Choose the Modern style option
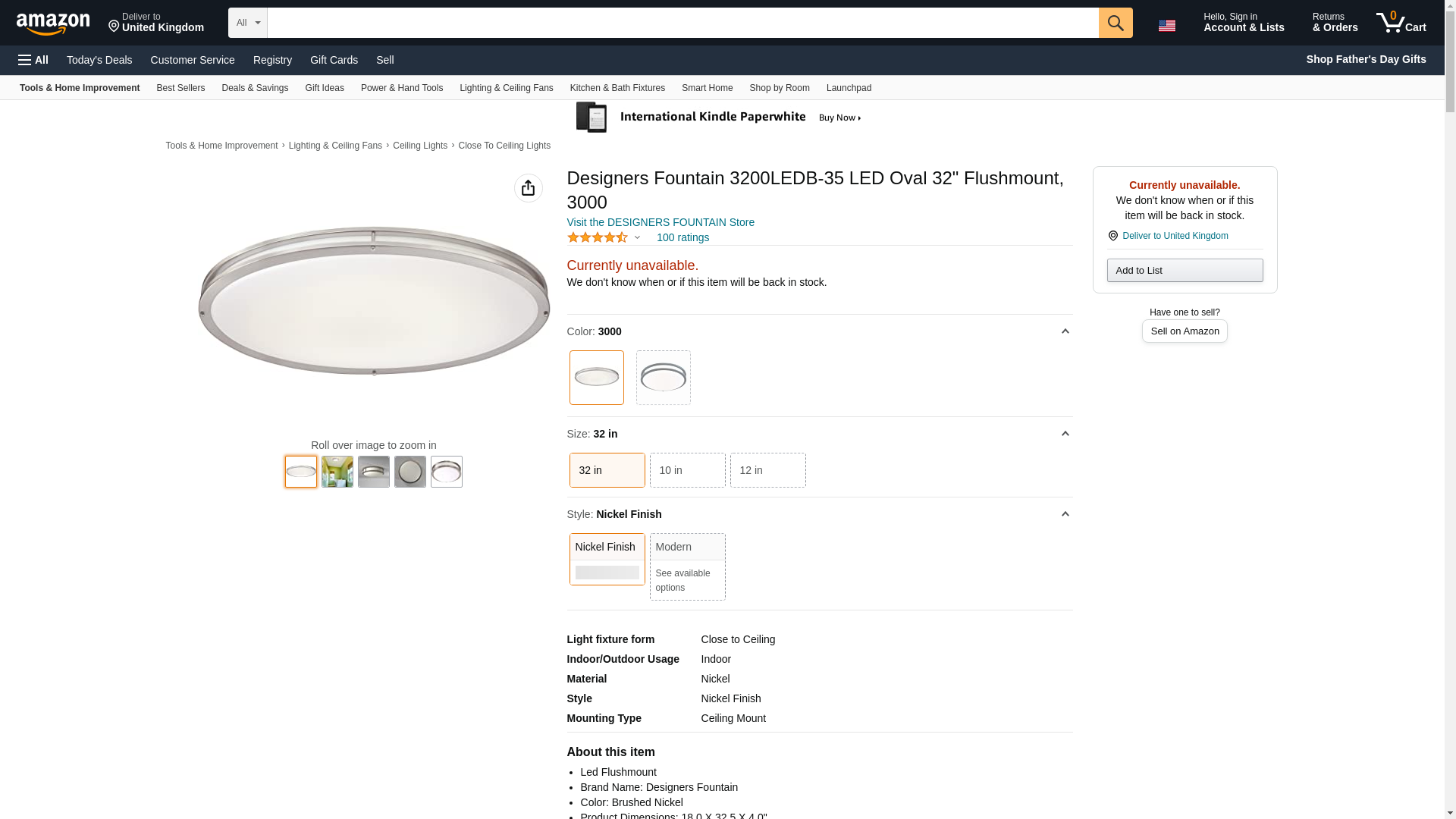The image size is (1456, 819). [x=687, y=566]
